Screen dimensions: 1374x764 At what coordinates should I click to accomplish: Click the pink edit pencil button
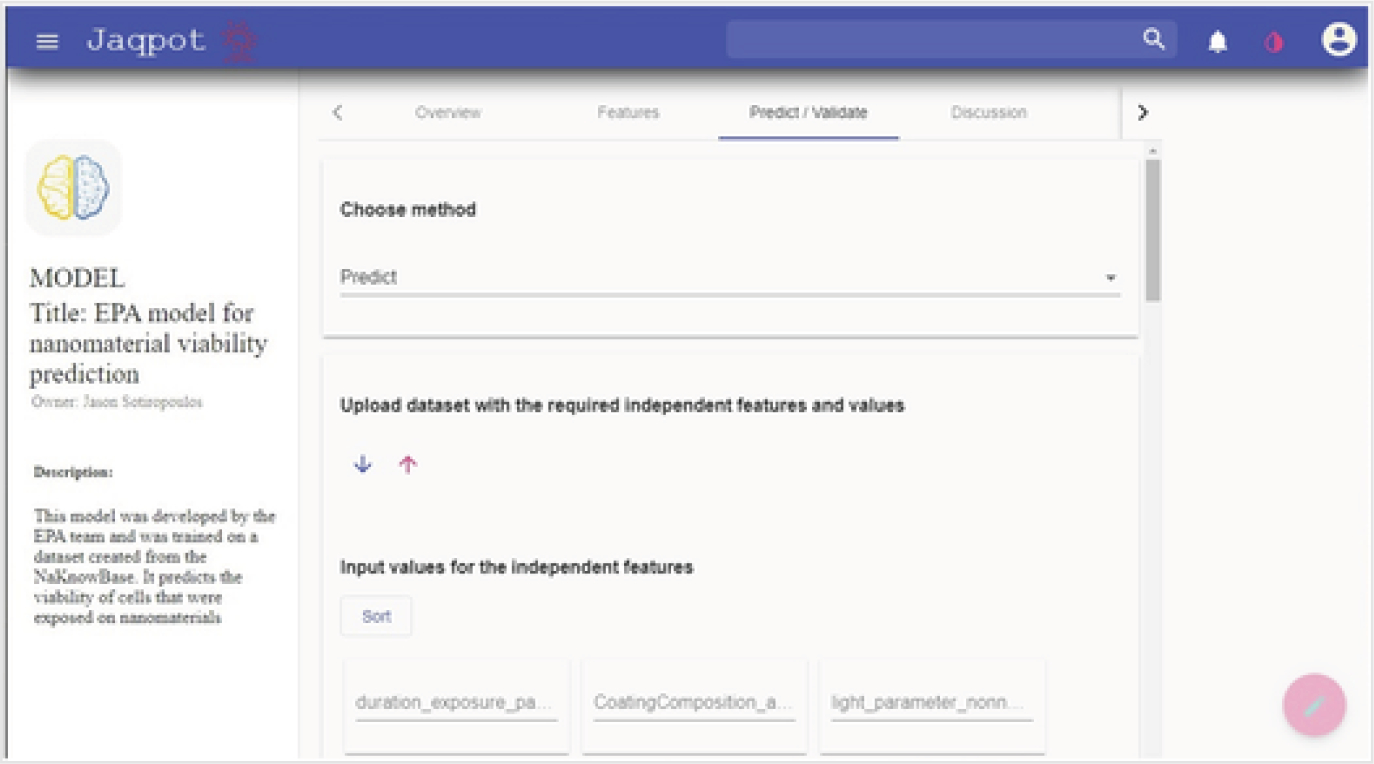(x=1314, y=705)
